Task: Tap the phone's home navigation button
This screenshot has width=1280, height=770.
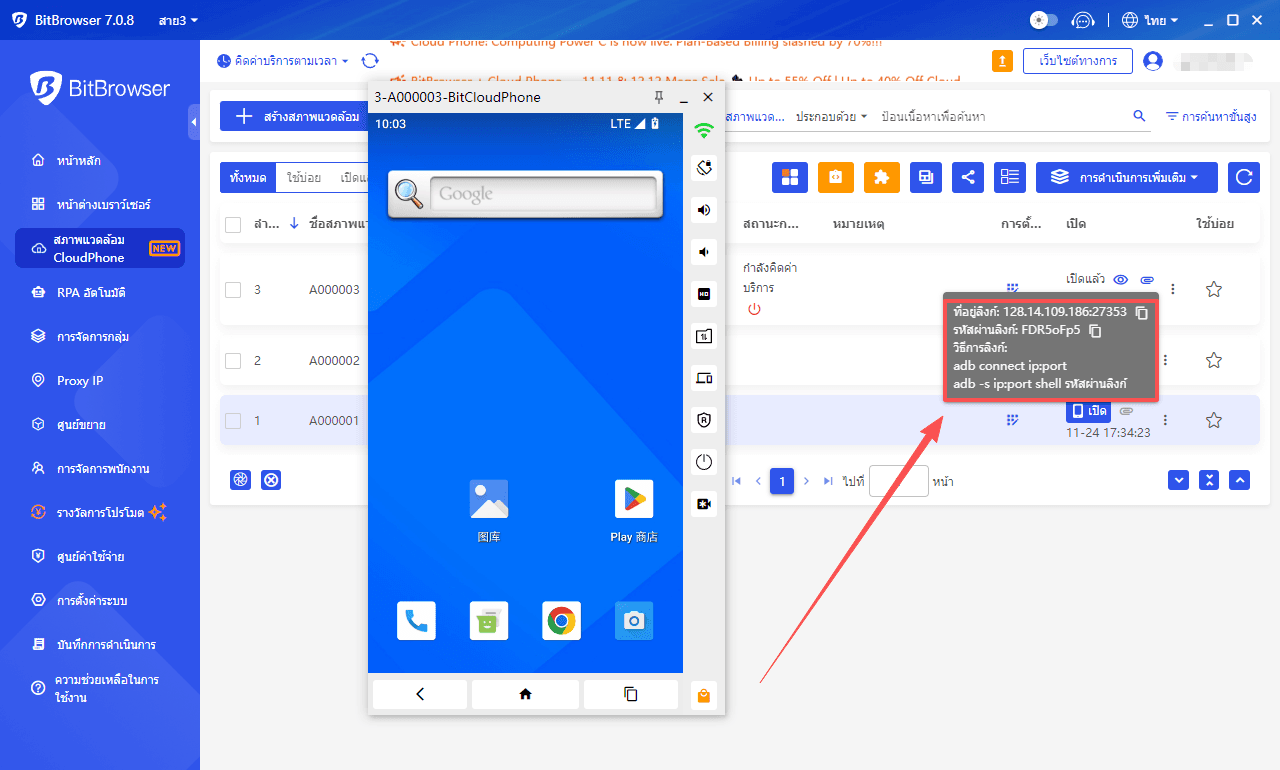Action: click(525, 694)
